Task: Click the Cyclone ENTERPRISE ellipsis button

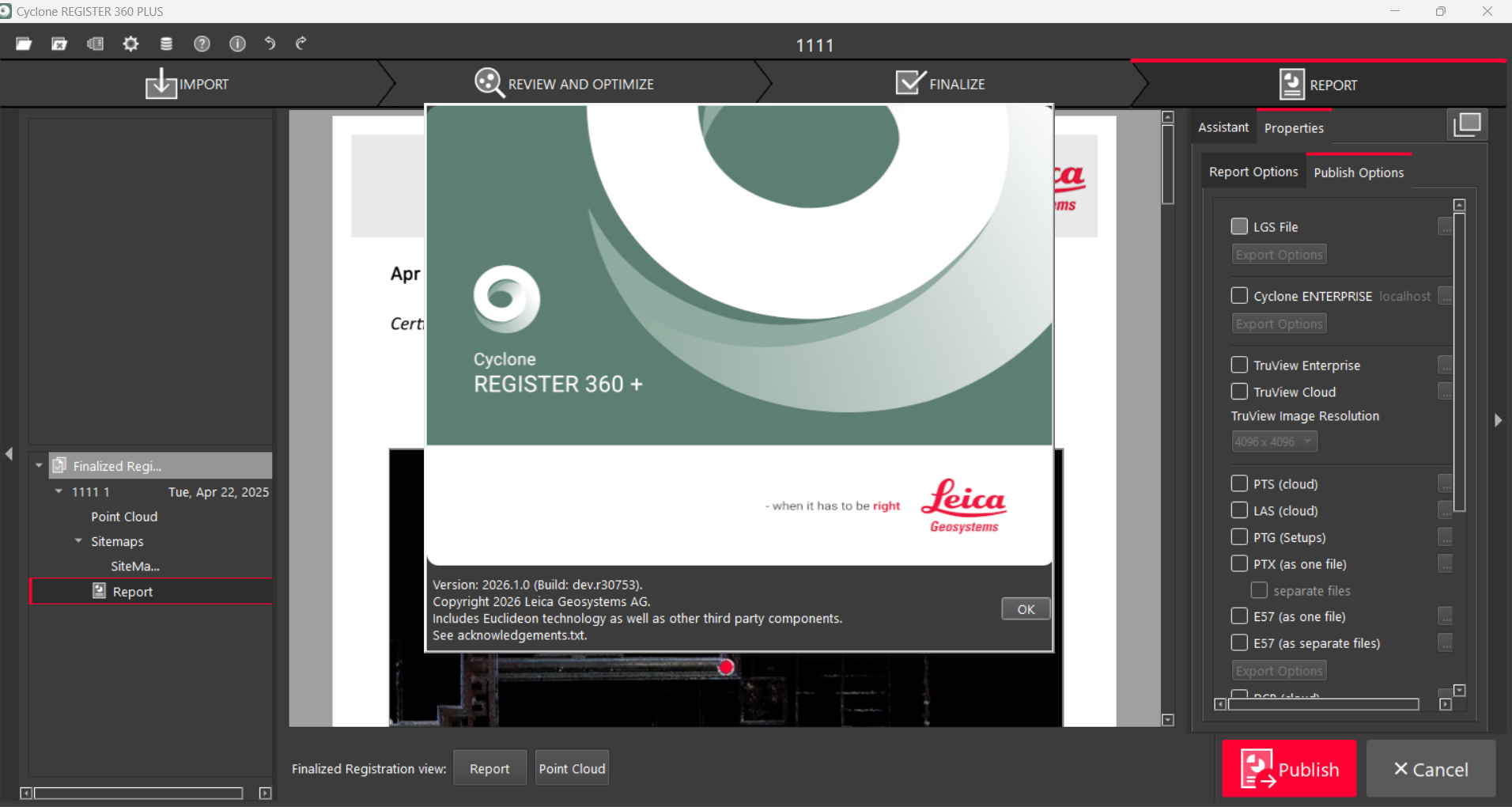Action: (1445, 296)
